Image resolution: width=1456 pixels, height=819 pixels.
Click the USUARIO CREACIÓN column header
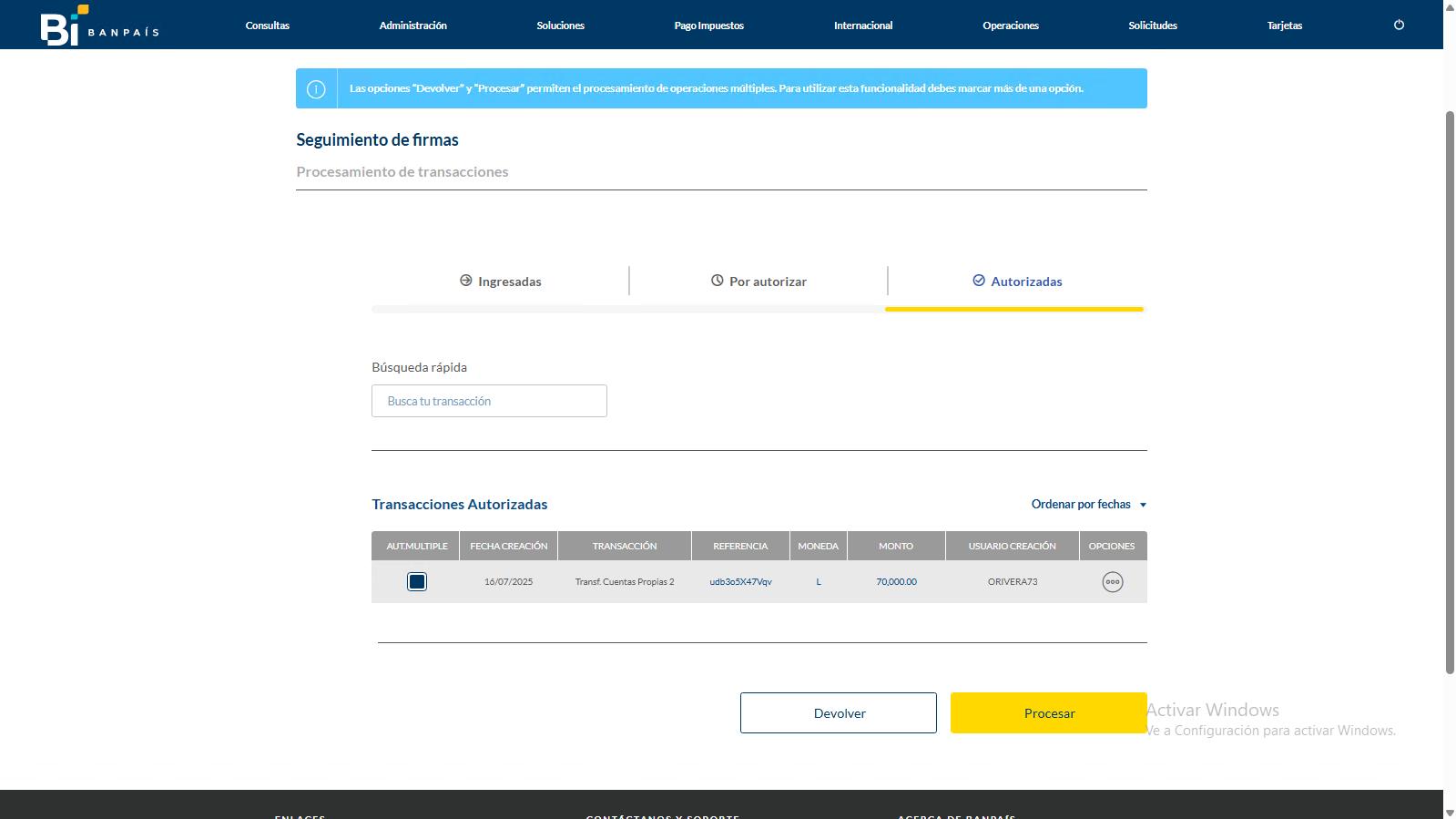(x=1013, y=547)
